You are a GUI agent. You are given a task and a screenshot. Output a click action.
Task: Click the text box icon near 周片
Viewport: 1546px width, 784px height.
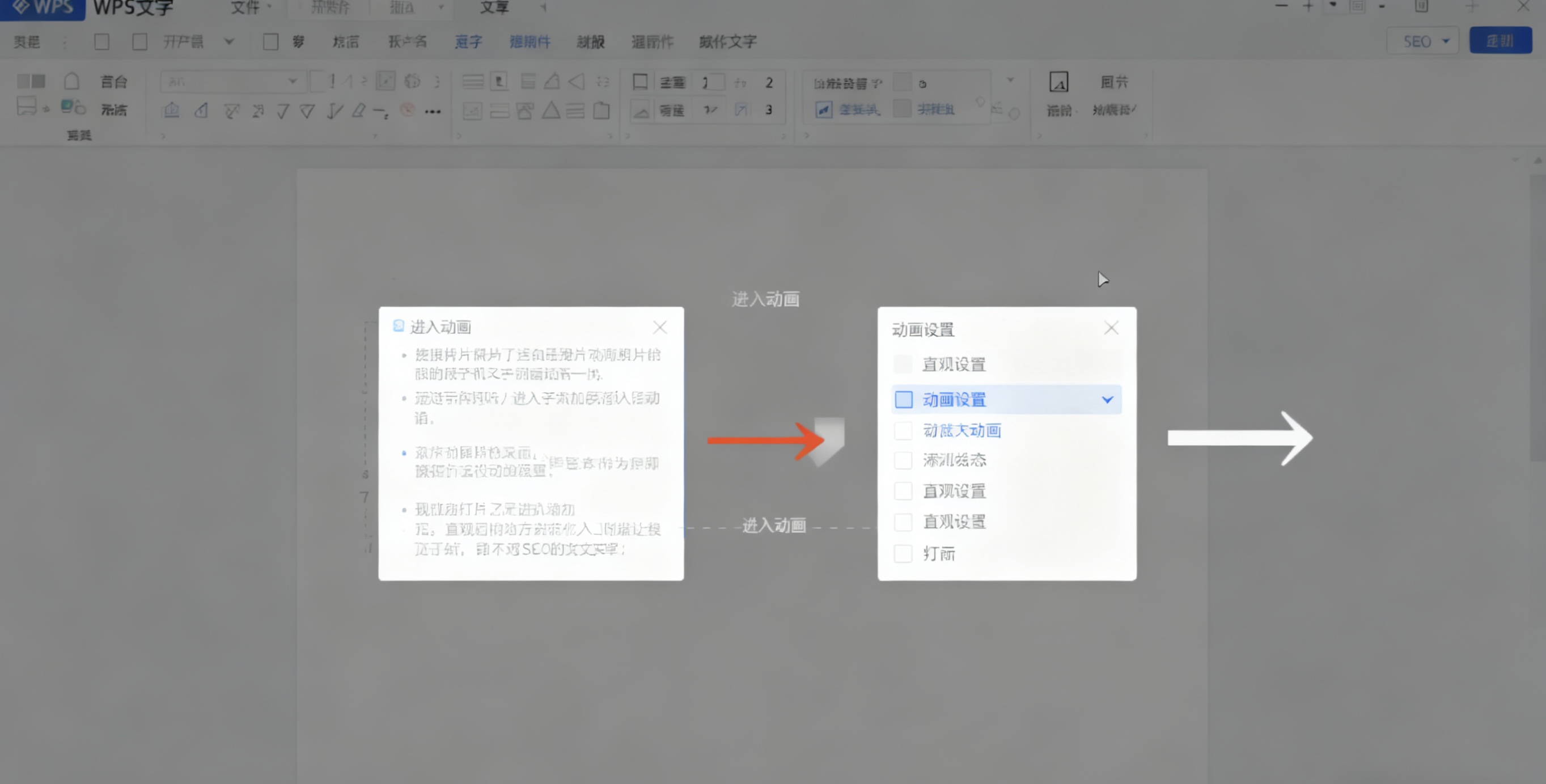coord(1058,82)
